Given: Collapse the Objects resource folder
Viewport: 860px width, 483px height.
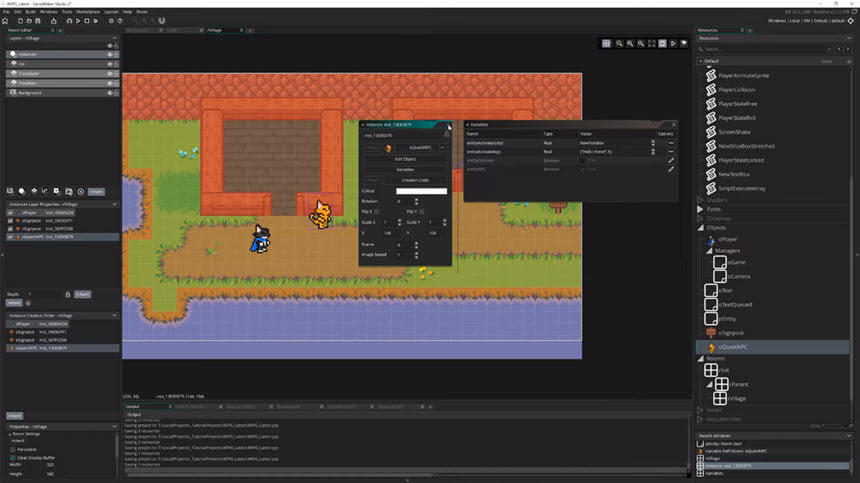Looking at the screenshot, I should click(x=700, y=228).
